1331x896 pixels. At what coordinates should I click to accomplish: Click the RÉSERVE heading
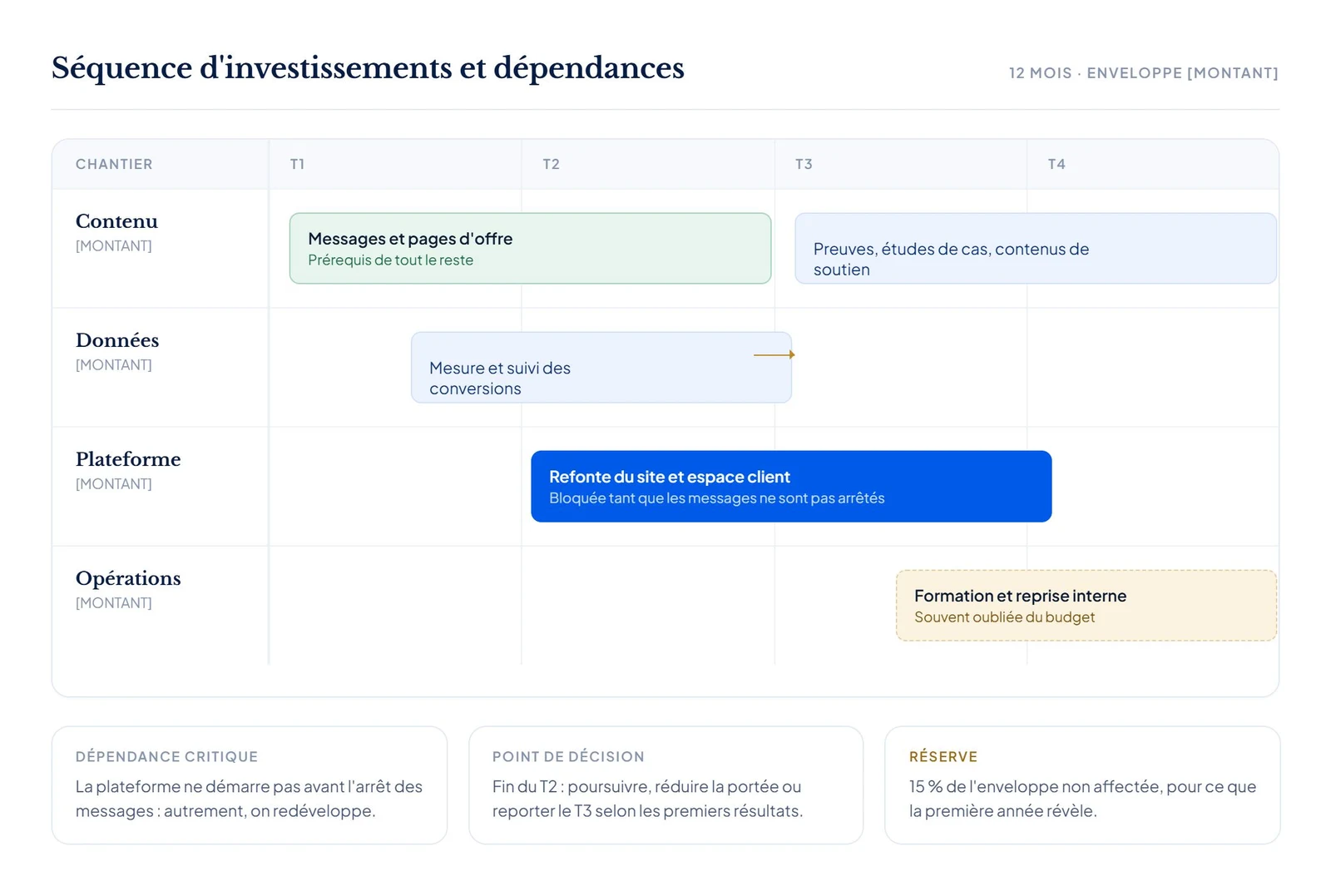(943, 757)
